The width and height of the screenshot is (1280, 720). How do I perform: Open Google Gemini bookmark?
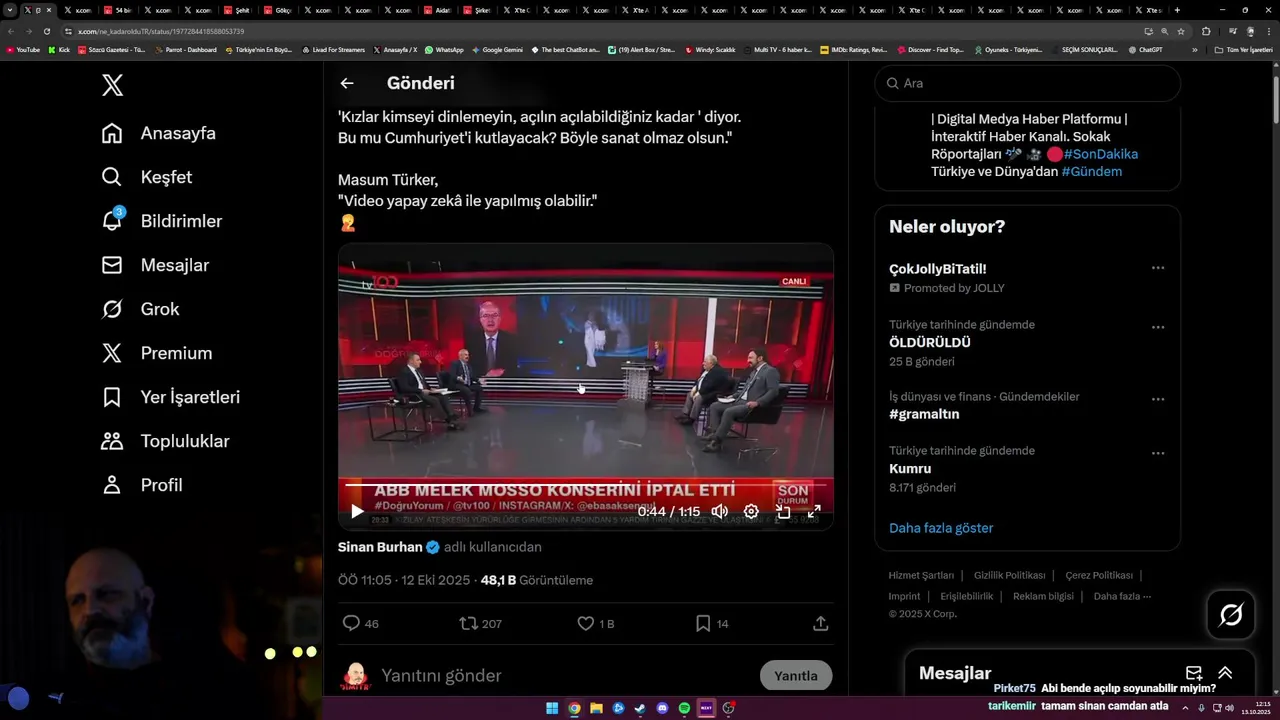click(497, 50)
